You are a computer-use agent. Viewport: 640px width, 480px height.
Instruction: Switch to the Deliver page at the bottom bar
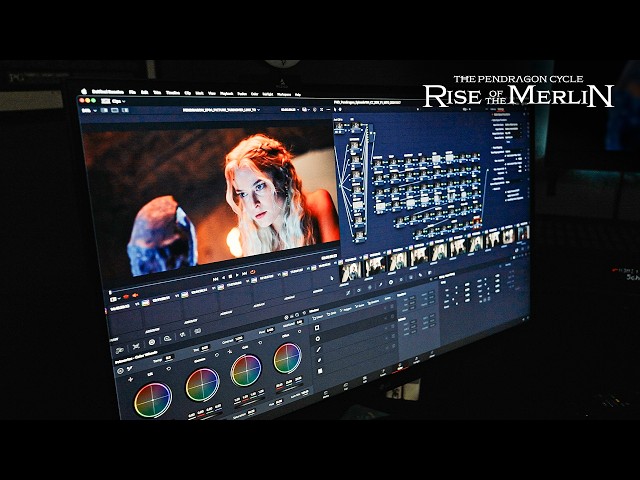[431, 355]
